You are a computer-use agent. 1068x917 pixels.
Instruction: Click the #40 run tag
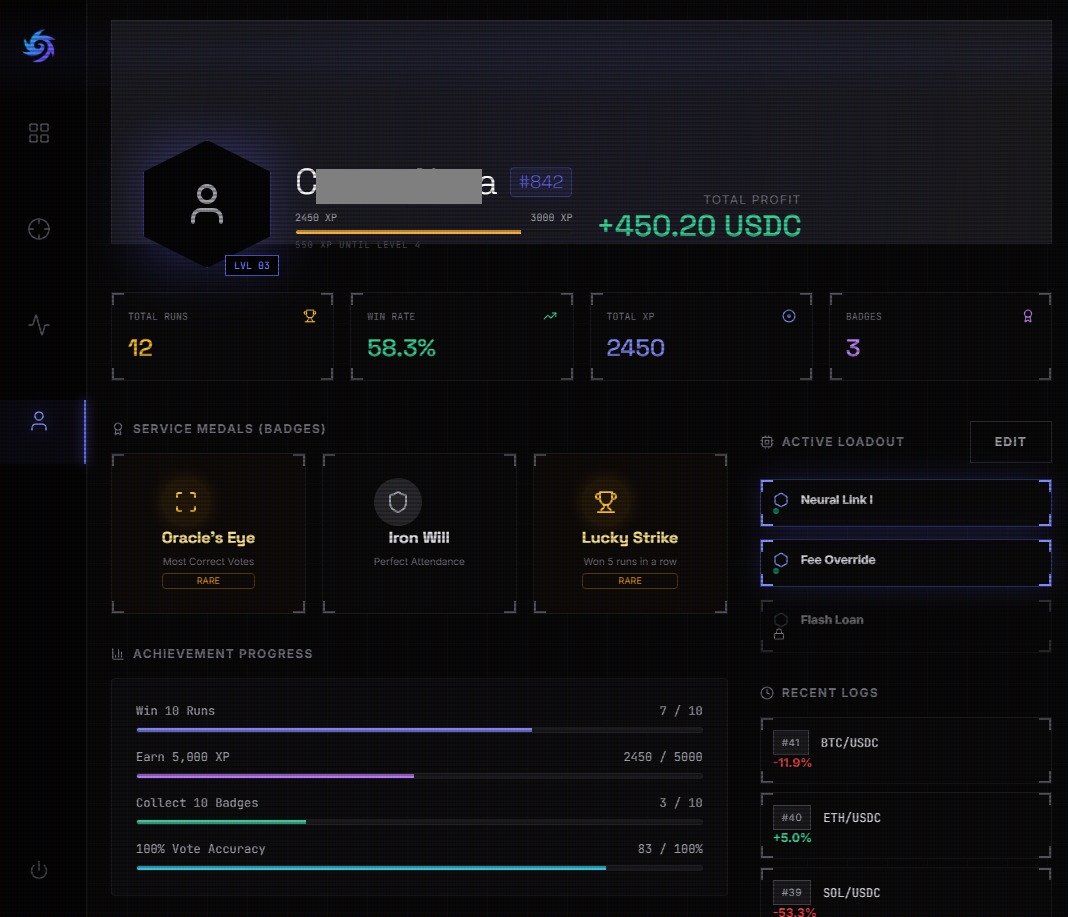(x=791, y=818)
